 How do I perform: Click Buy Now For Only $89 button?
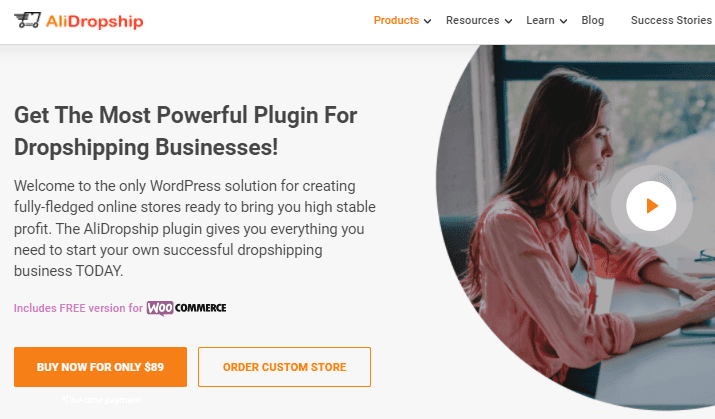[x=100, y=367]
